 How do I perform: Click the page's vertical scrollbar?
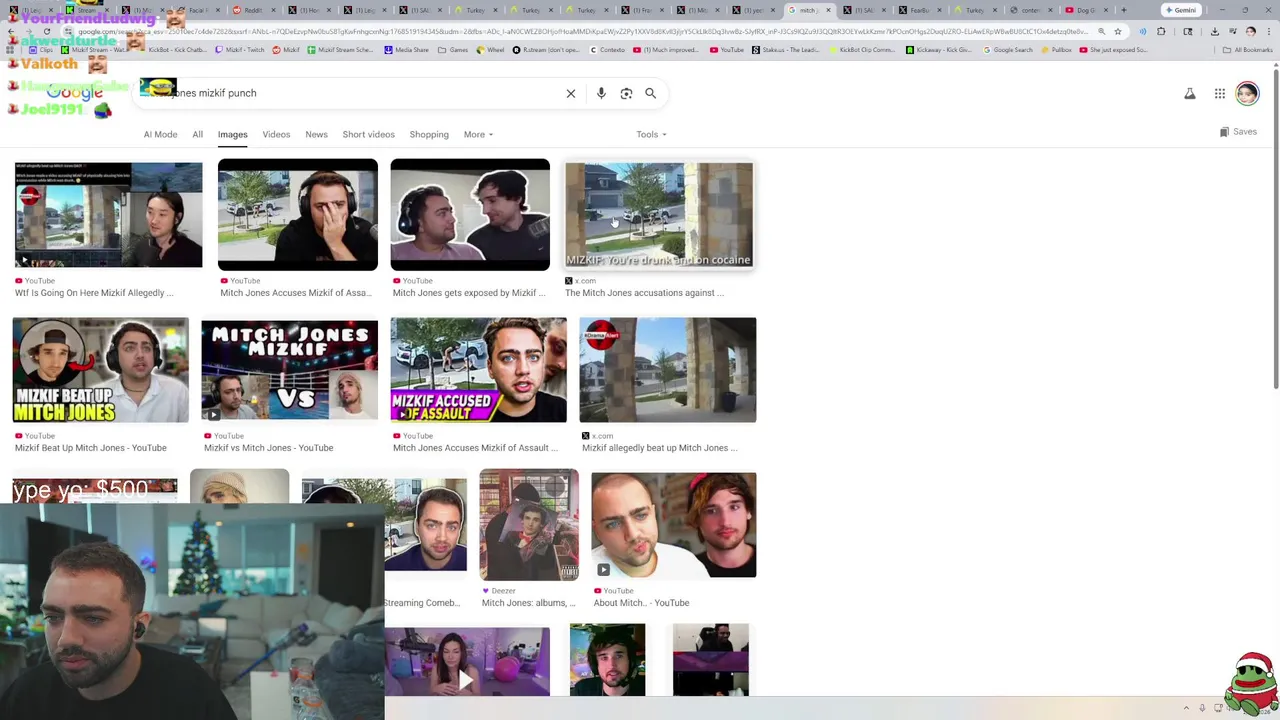coord(1275,230)
